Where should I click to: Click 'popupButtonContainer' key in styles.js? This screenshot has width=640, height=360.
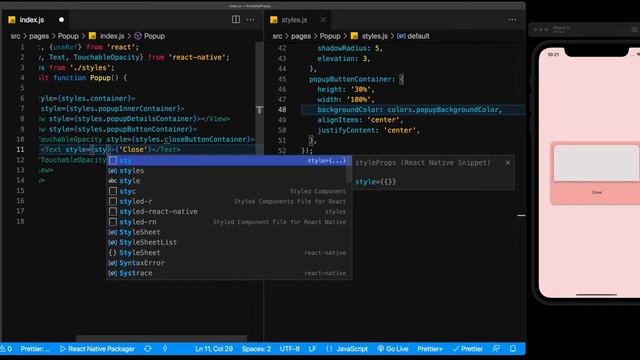[x=350, y=79]
